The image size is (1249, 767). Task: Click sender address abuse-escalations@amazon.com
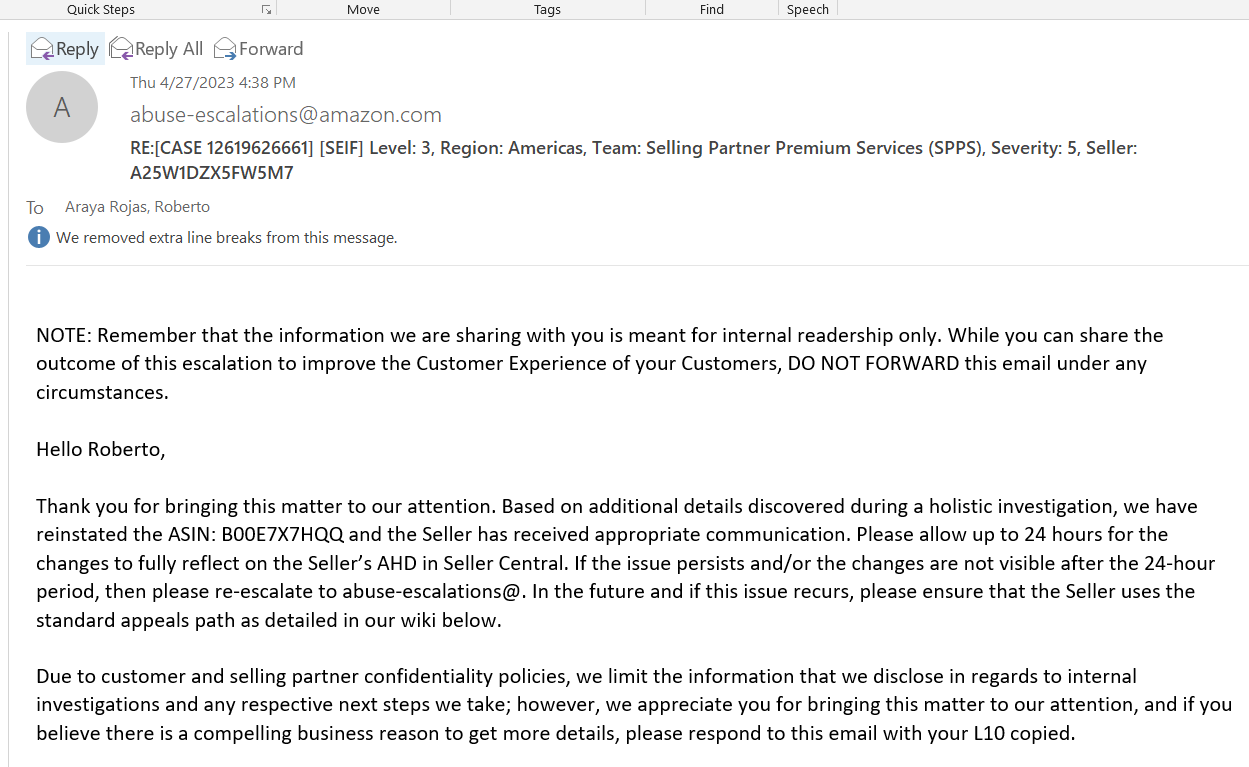pos(285,114)
